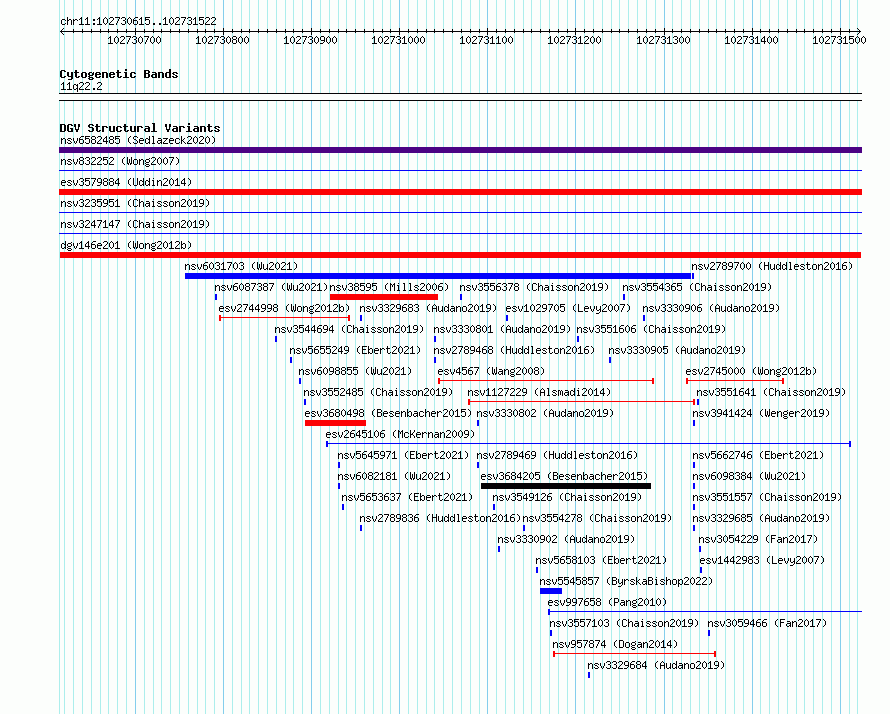890x714 pixels.
Task: Open the nsv3329684 (Audano2019) label
Action: tap(656, 665)
